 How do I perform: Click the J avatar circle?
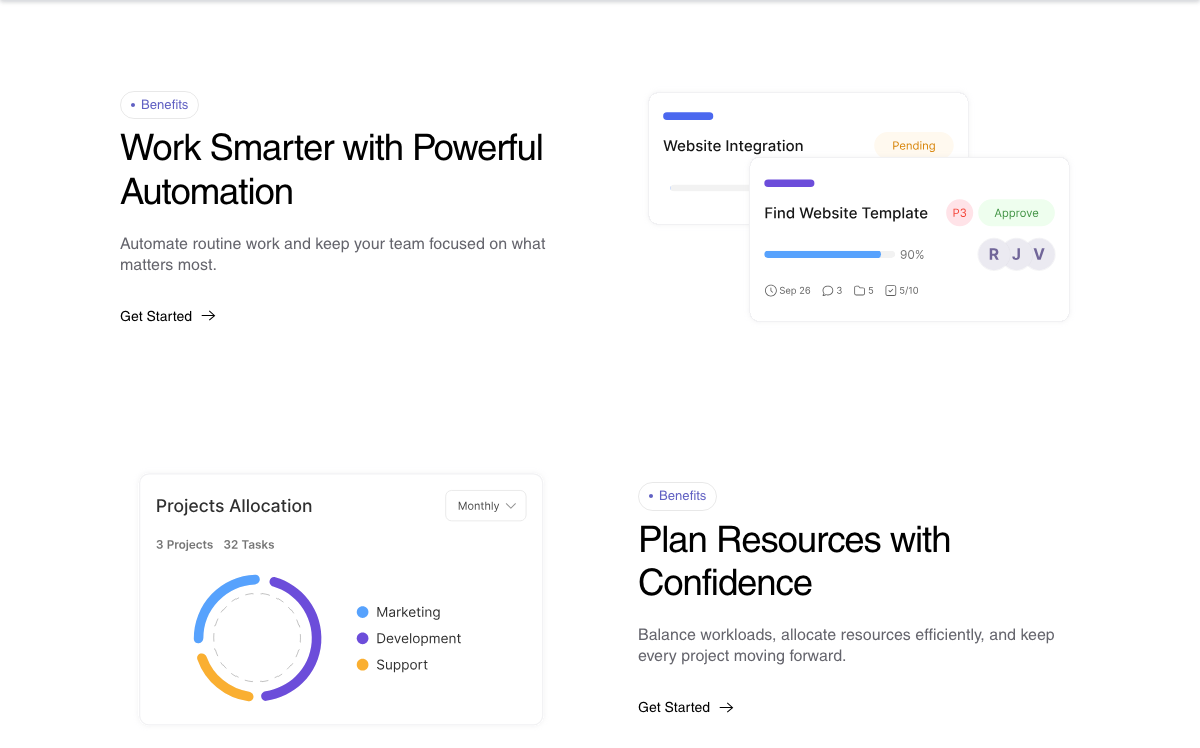1016,254
